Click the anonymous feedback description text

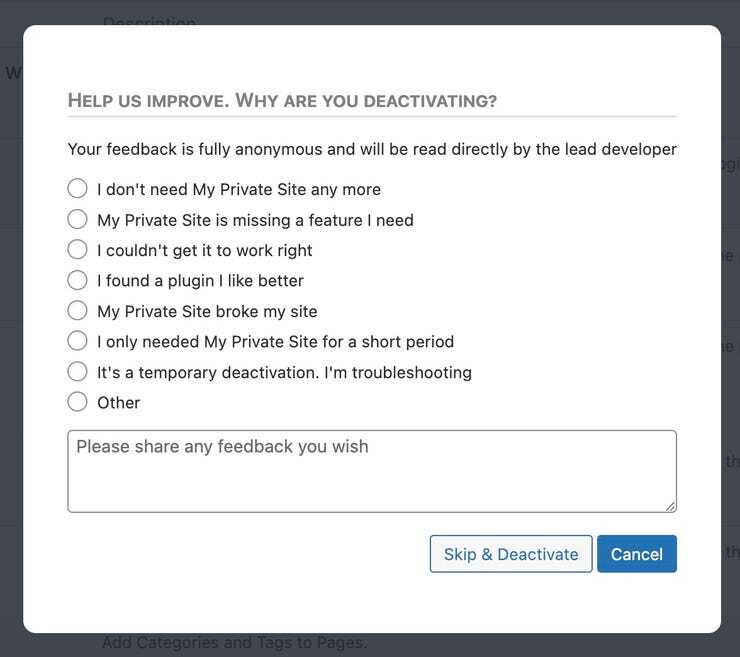click(x=371, y=149)
